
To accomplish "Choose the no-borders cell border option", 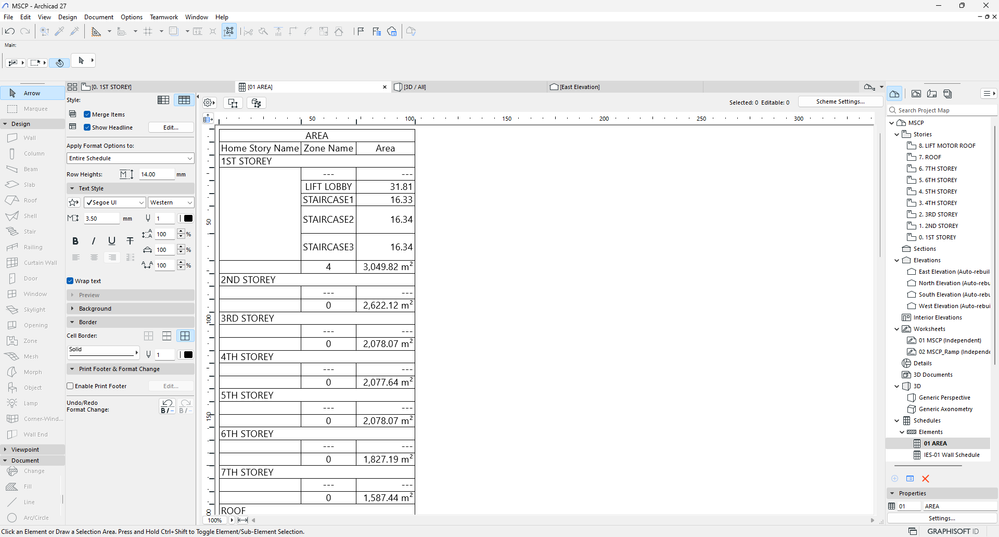I will tap(148, 336).
